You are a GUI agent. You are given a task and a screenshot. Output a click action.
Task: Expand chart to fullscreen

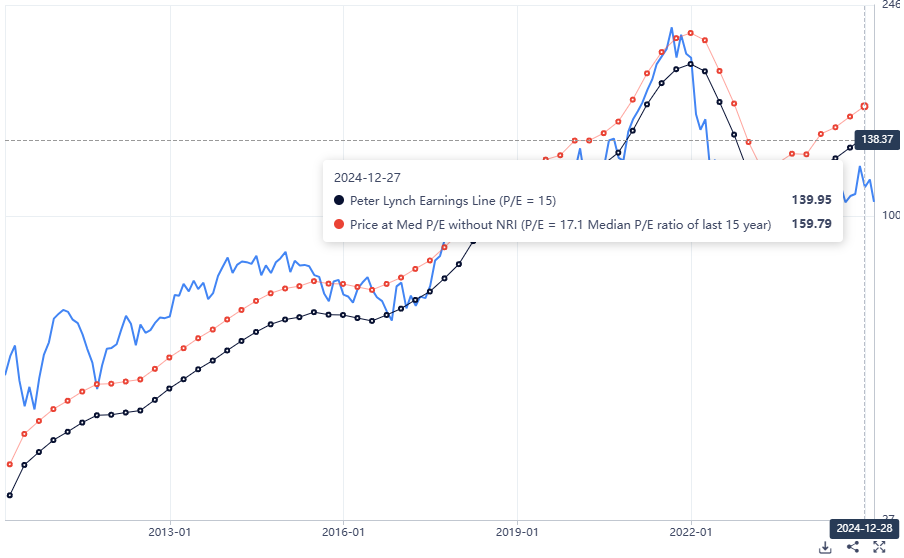(880, 547)
